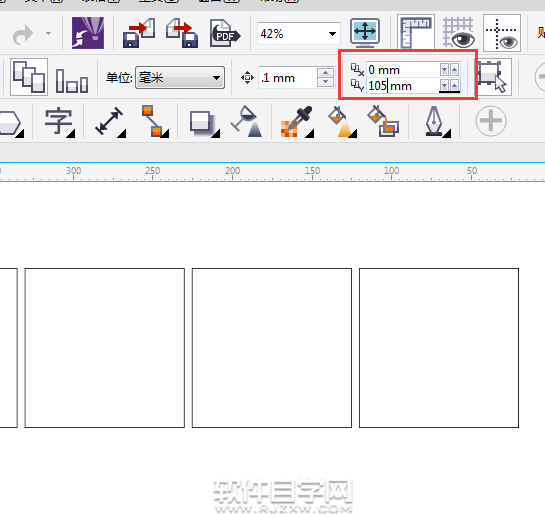Open the 42% zoom level dropdown
The height and width of the screenshot is (516, 545).
point(332,34)
